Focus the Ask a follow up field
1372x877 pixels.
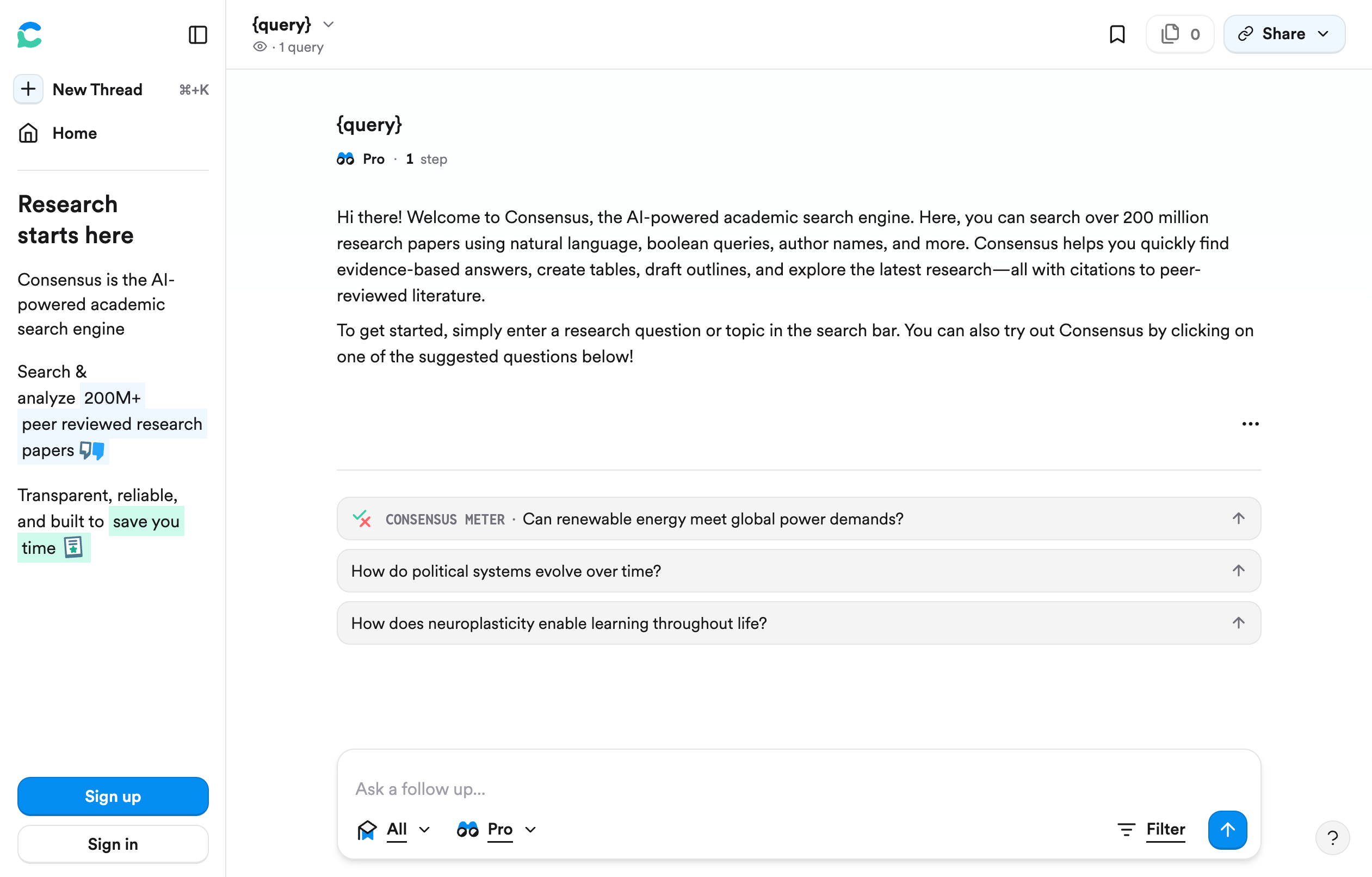click(x=798, y=789)
